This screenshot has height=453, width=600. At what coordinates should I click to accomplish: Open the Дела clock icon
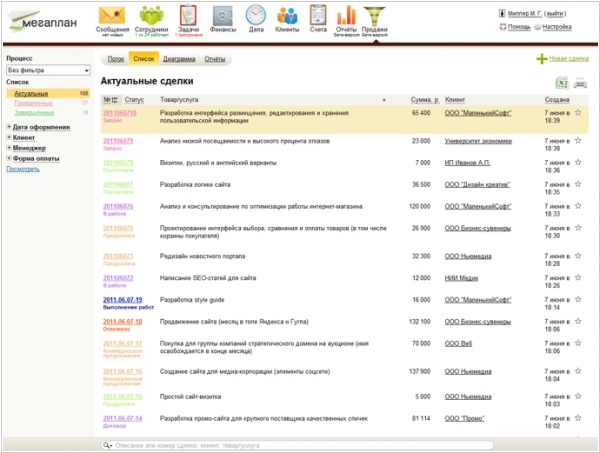pyautogui.click(x=256, y=16)
